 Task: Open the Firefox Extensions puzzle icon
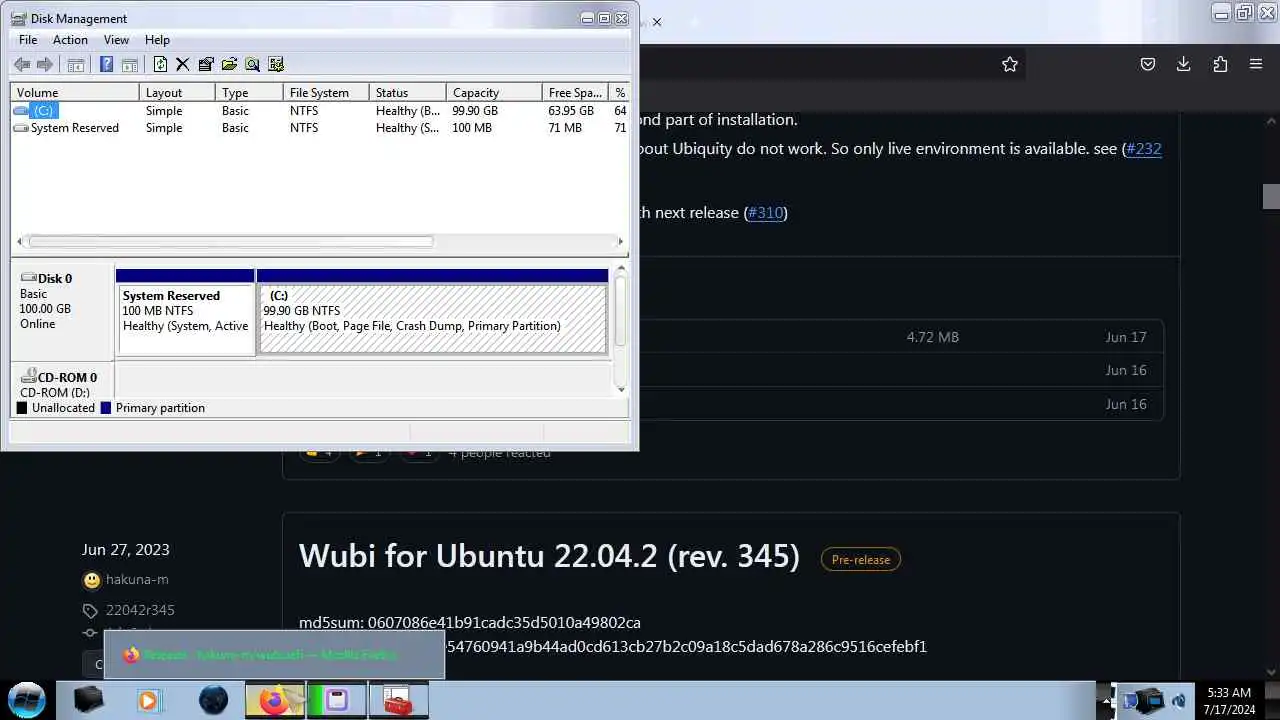tap(1220, 64)
